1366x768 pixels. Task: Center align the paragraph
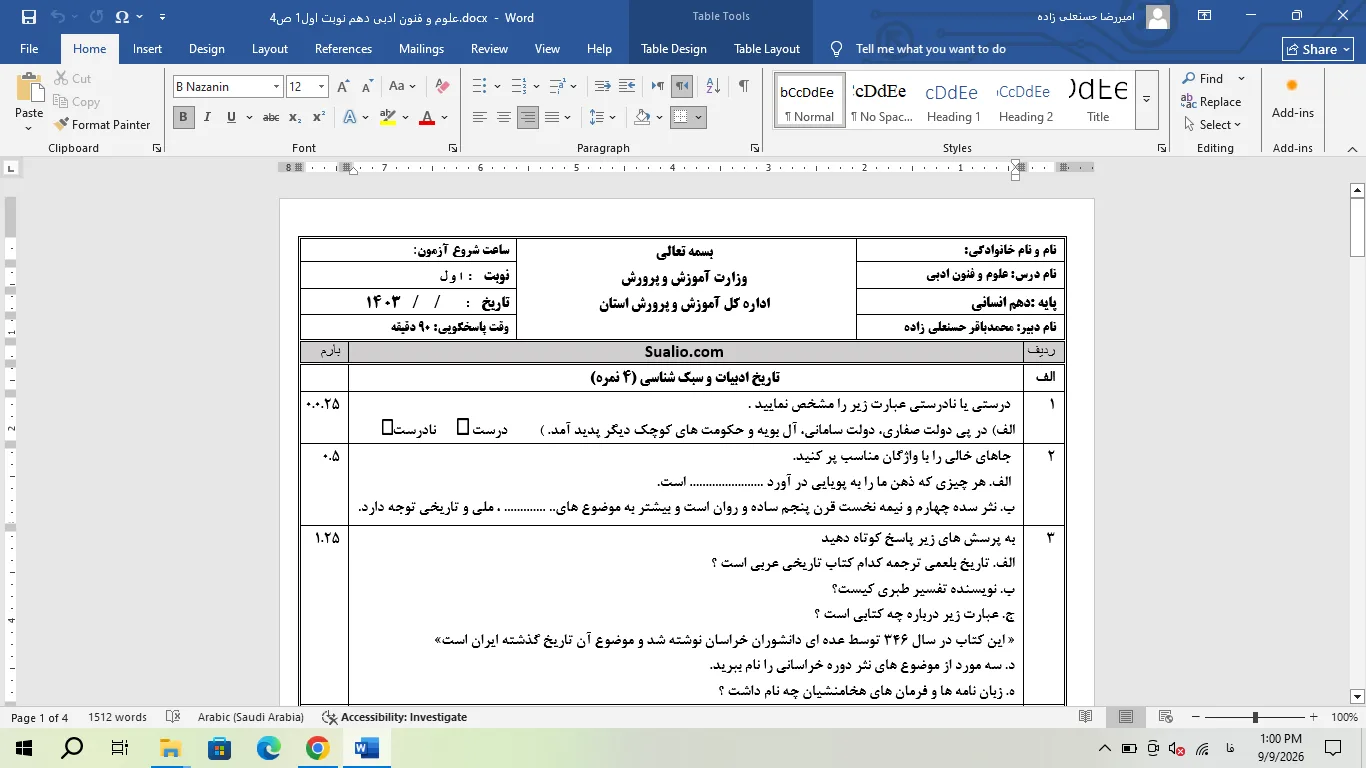tap(504, 117)
